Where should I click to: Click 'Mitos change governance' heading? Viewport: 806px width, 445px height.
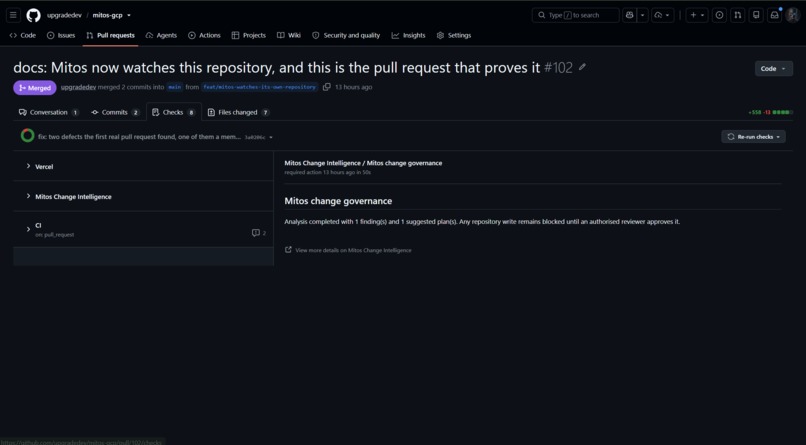coord(338,201)
